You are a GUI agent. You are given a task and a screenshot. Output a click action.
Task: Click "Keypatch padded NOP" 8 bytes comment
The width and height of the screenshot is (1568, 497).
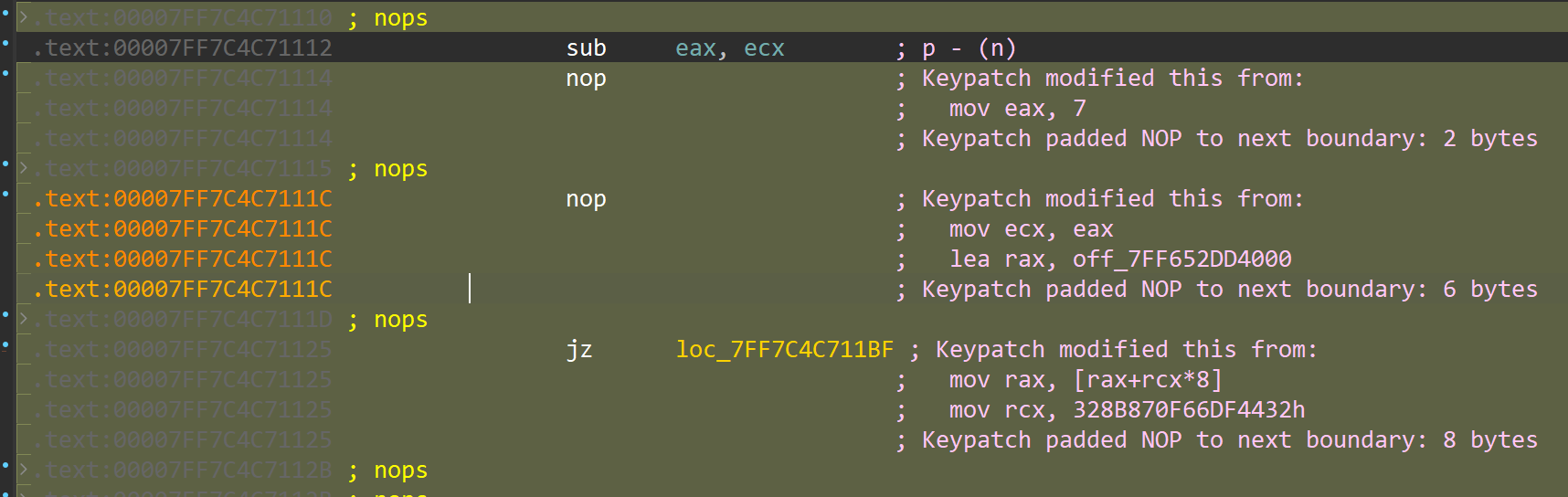coord(1230,440)
